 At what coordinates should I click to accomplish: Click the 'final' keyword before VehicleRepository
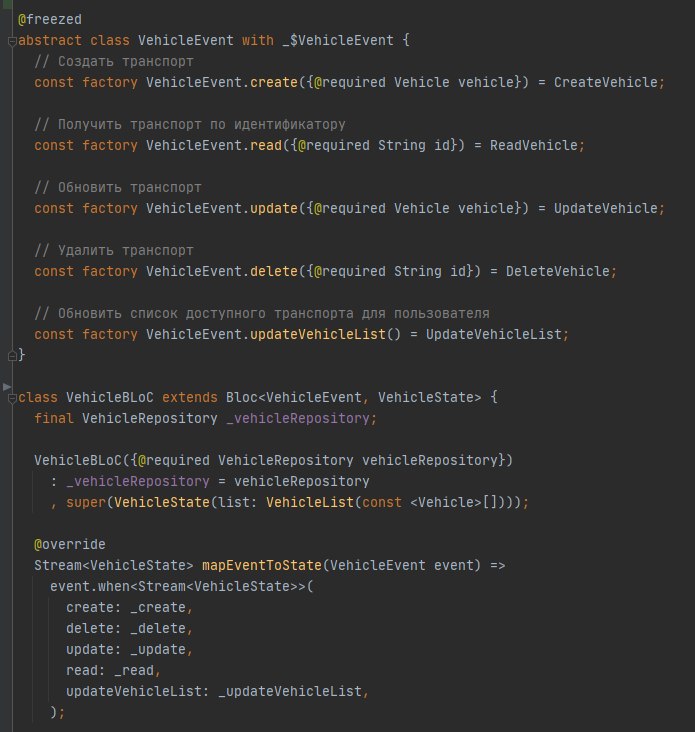(x=54, y=419)
